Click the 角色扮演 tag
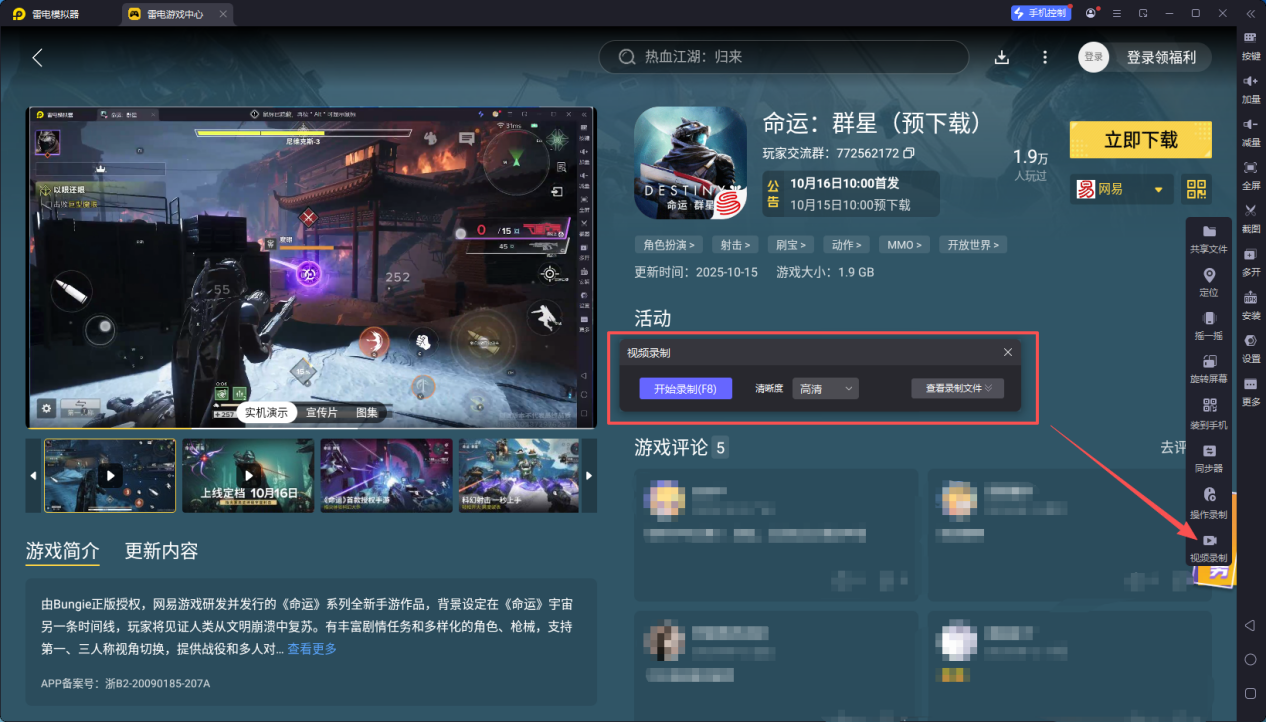The height and width of the screenshot is (722, 1266). point(669,245)
